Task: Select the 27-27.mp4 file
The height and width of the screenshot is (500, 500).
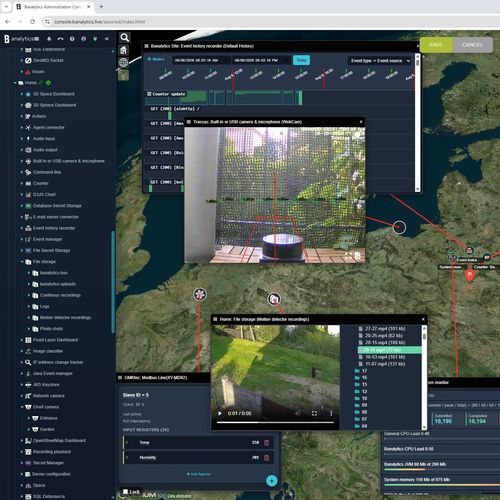Action: pos(382,329)
